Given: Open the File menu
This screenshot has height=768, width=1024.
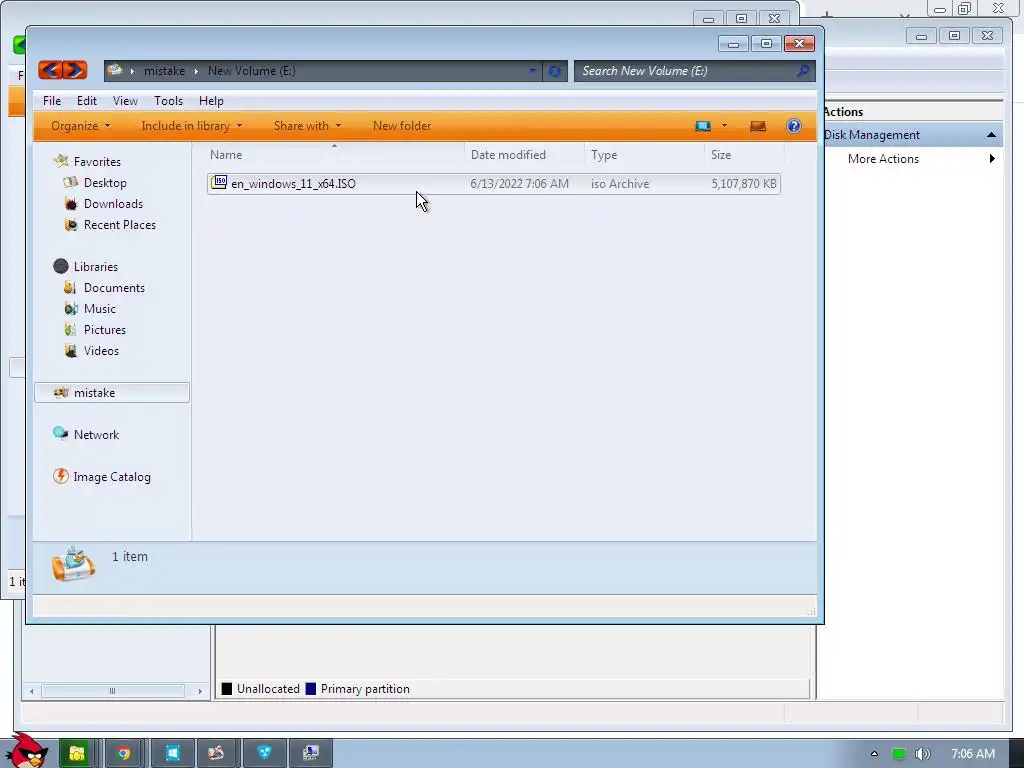Looking at the screenshot, I should (52, 101).
